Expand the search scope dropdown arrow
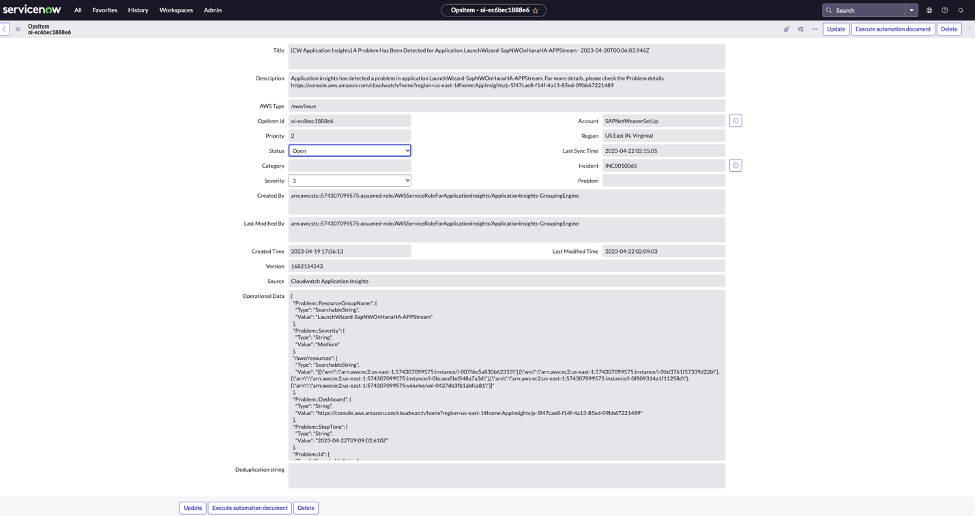The height and width of the screenshot is (516, 977). click(x=912, y=11)
